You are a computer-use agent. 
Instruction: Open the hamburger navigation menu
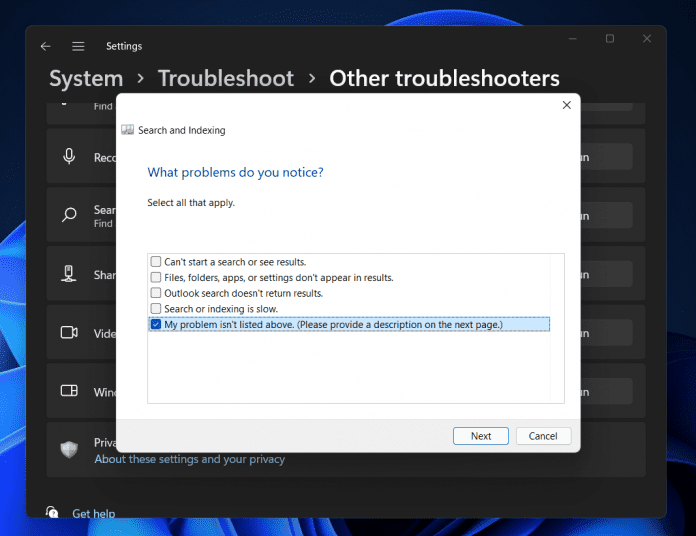[78, 46]
